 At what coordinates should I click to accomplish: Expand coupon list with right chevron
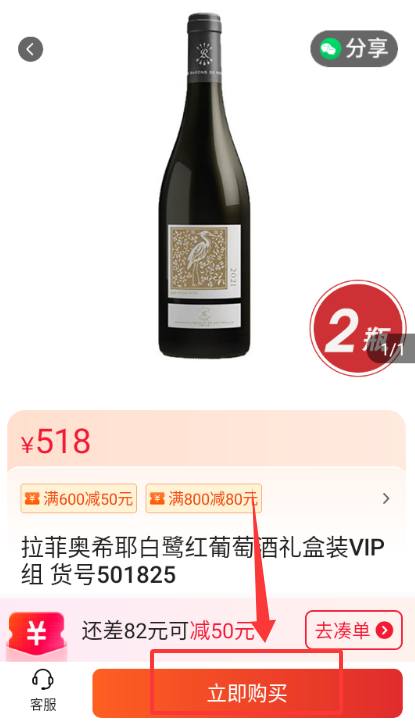pyautogui.click(x=386, y=498)
